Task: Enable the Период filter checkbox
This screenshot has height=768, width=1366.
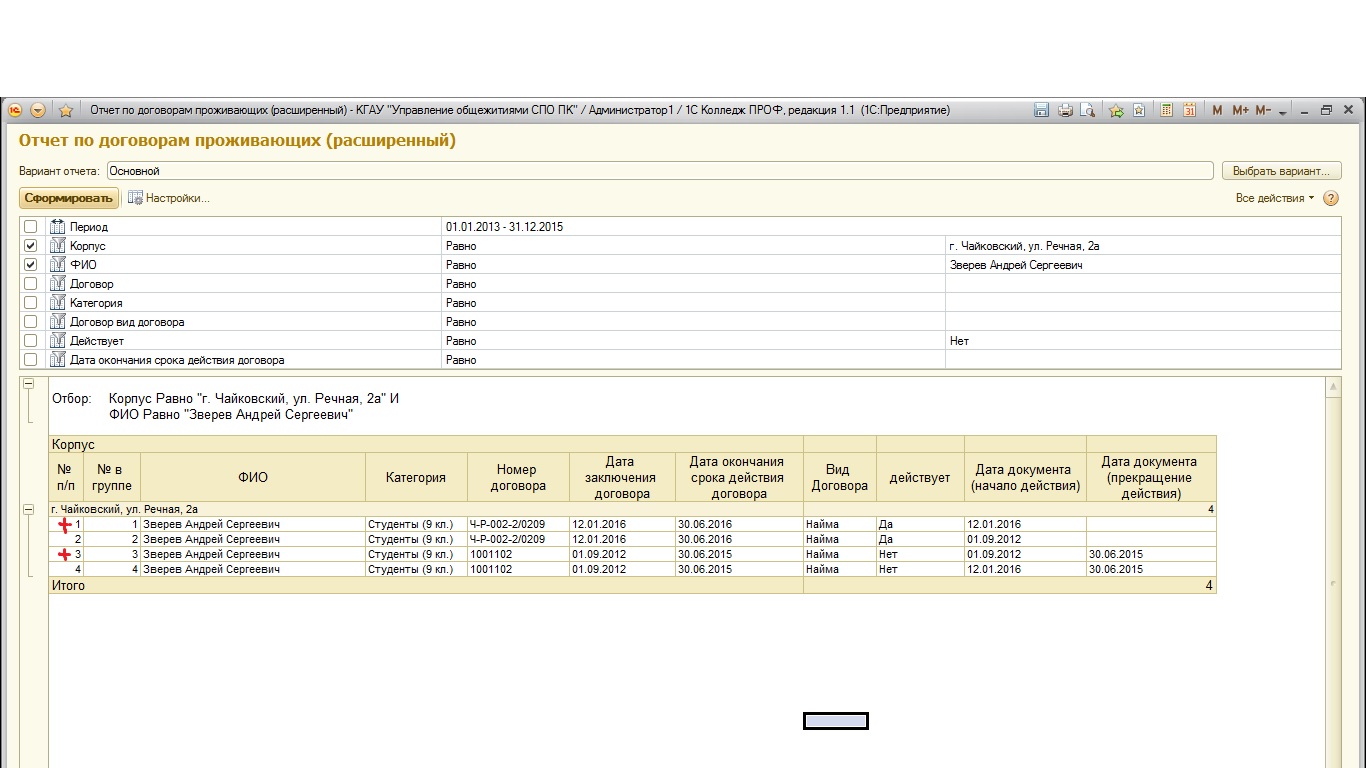Action: (x=30, y=227)
